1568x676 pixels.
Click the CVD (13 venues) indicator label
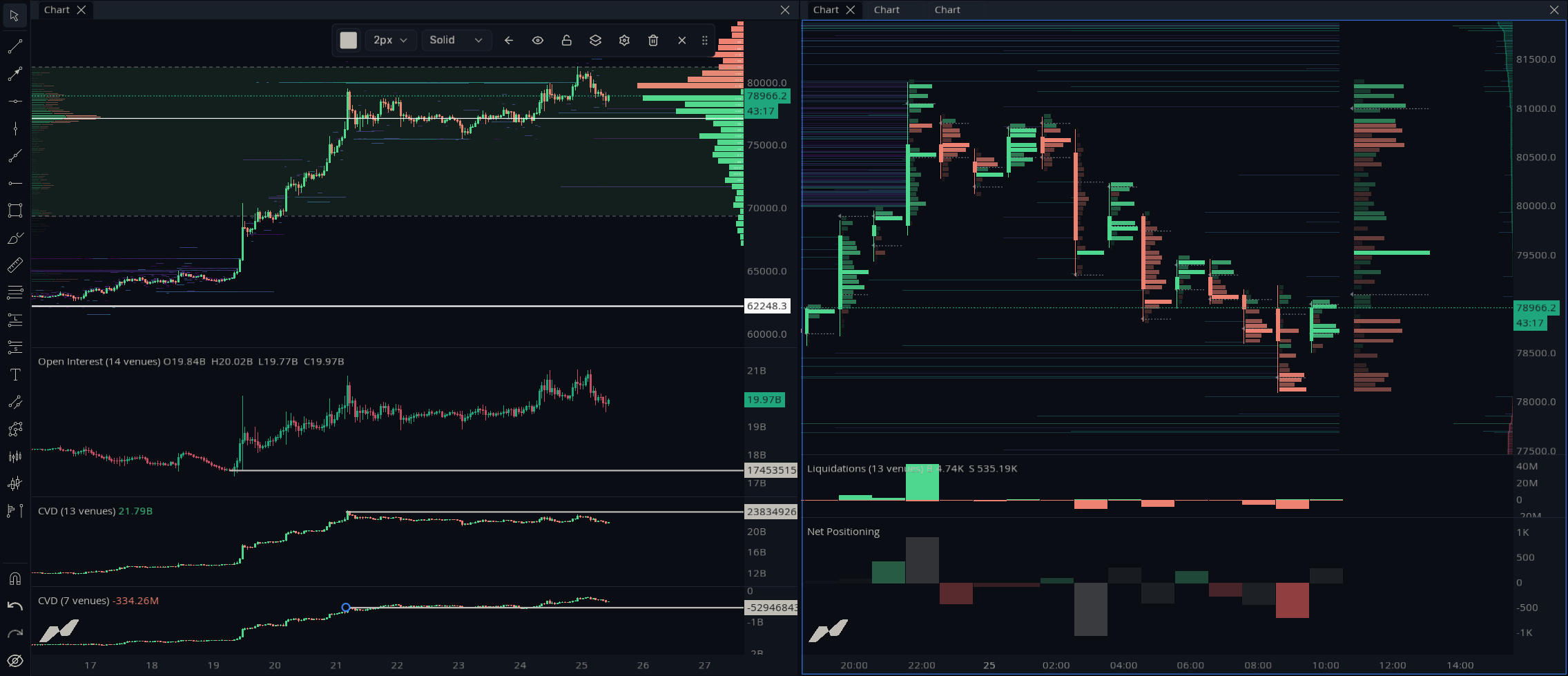tap(77, 511)
